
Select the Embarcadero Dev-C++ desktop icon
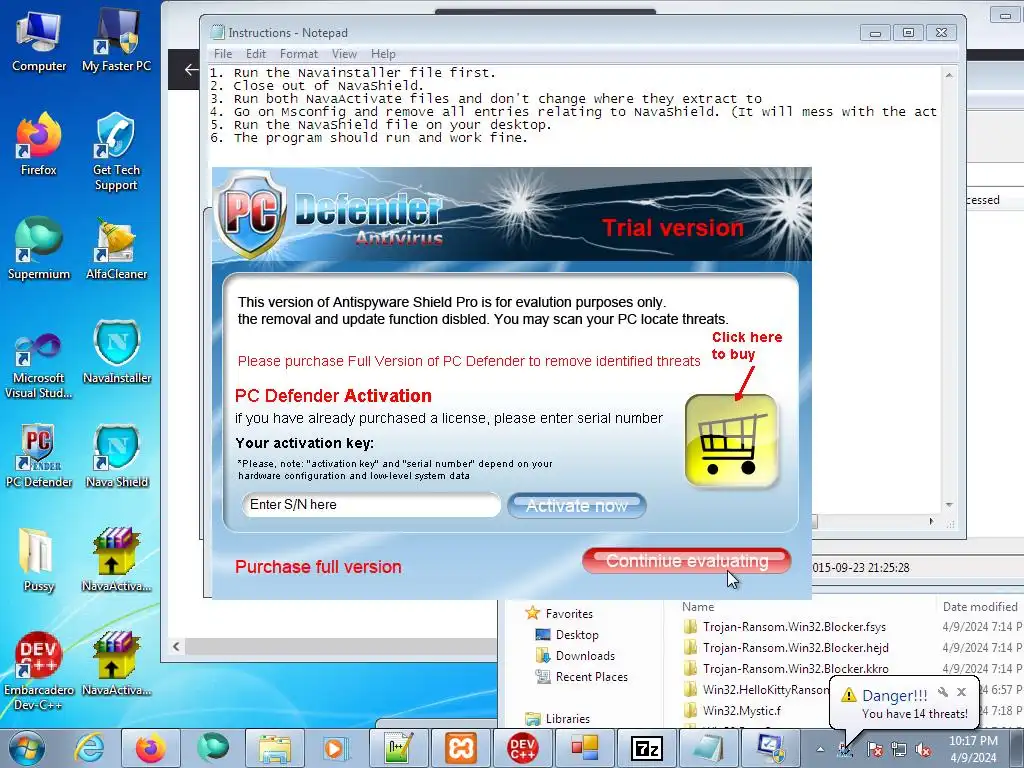point(39,671)
